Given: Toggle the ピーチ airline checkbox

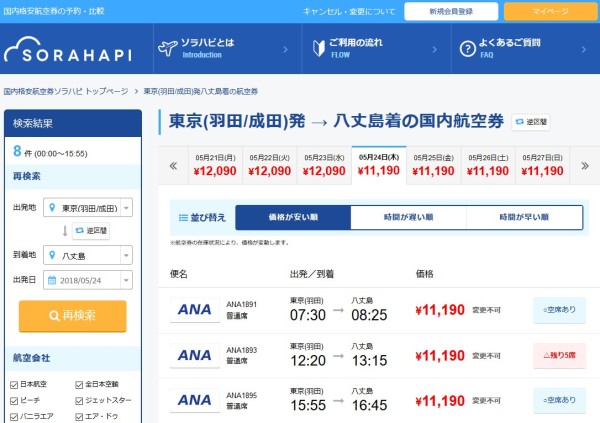Looking at the screenshot, I should coord(14,401).
